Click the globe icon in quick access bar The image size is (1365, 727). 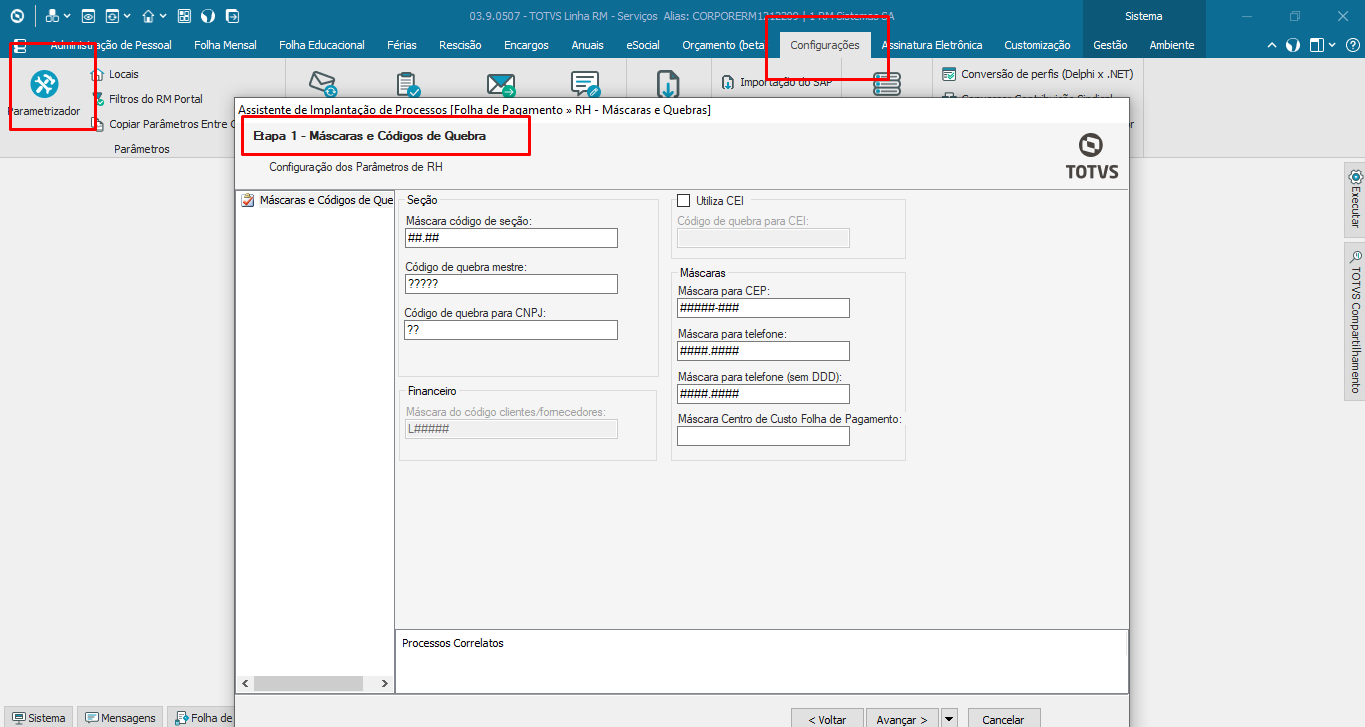point(208,16)
